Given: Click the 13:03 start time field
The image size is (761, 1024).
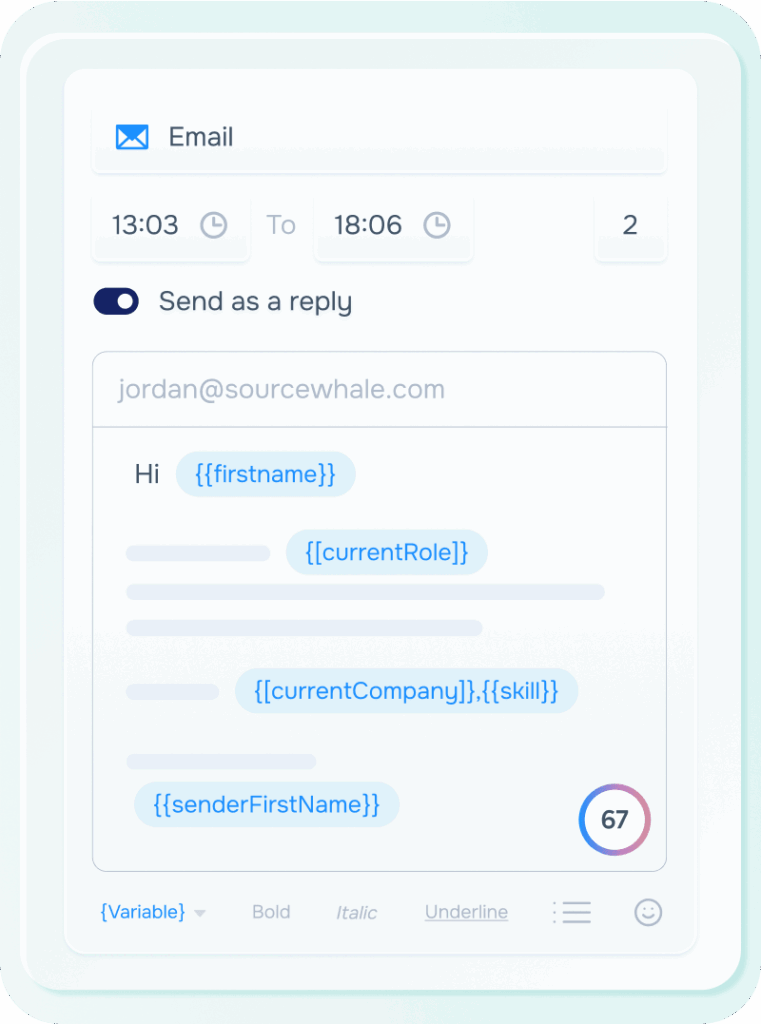Looking at the screenshot, I should point(146,225).
